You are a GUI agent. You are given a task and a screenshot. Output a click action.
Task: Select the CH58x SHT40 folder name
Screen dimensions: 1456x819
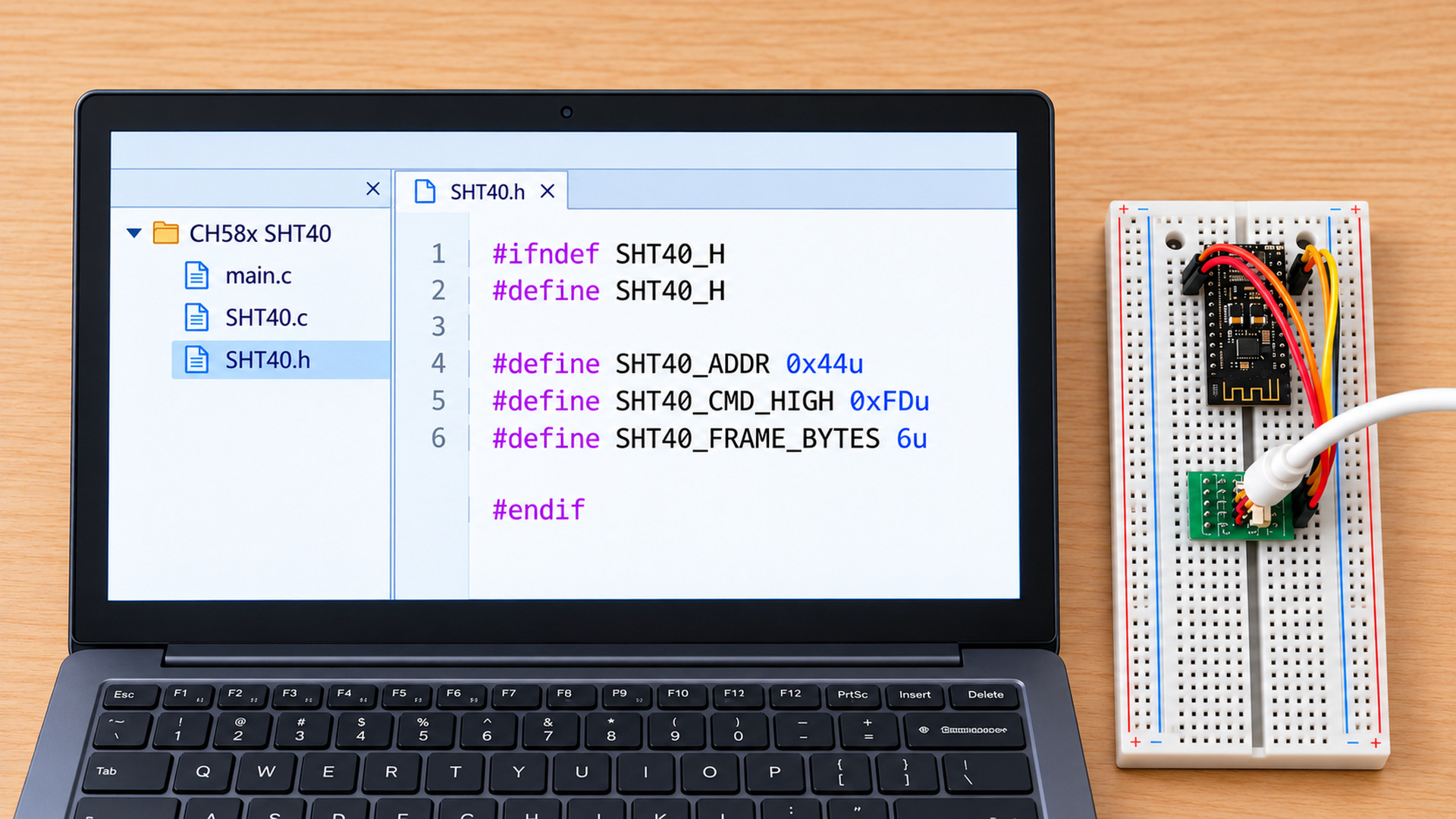click(260, 234)
